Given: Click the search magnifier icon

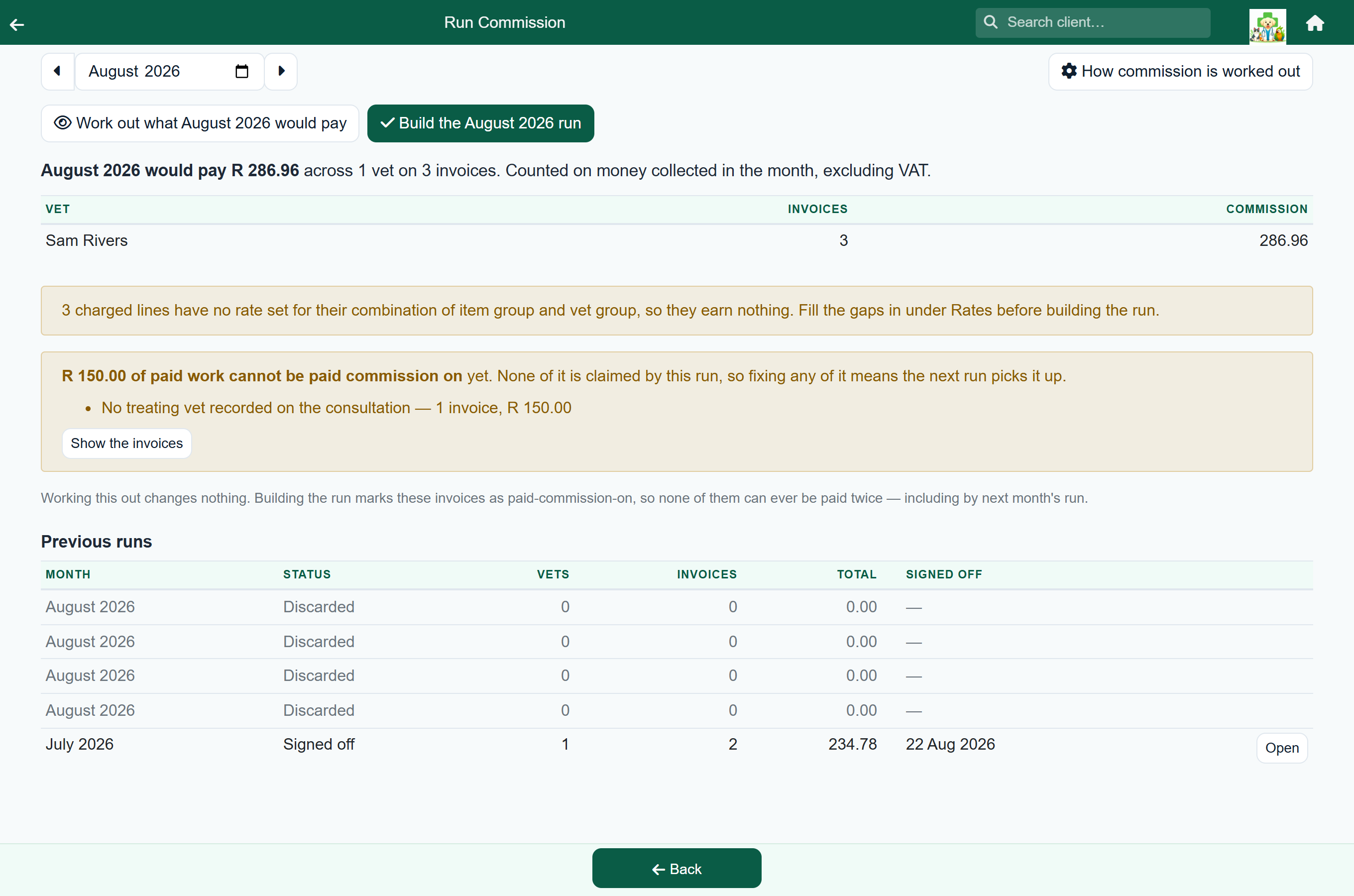Looking at the screenshot, I should [x=991, y=22].
